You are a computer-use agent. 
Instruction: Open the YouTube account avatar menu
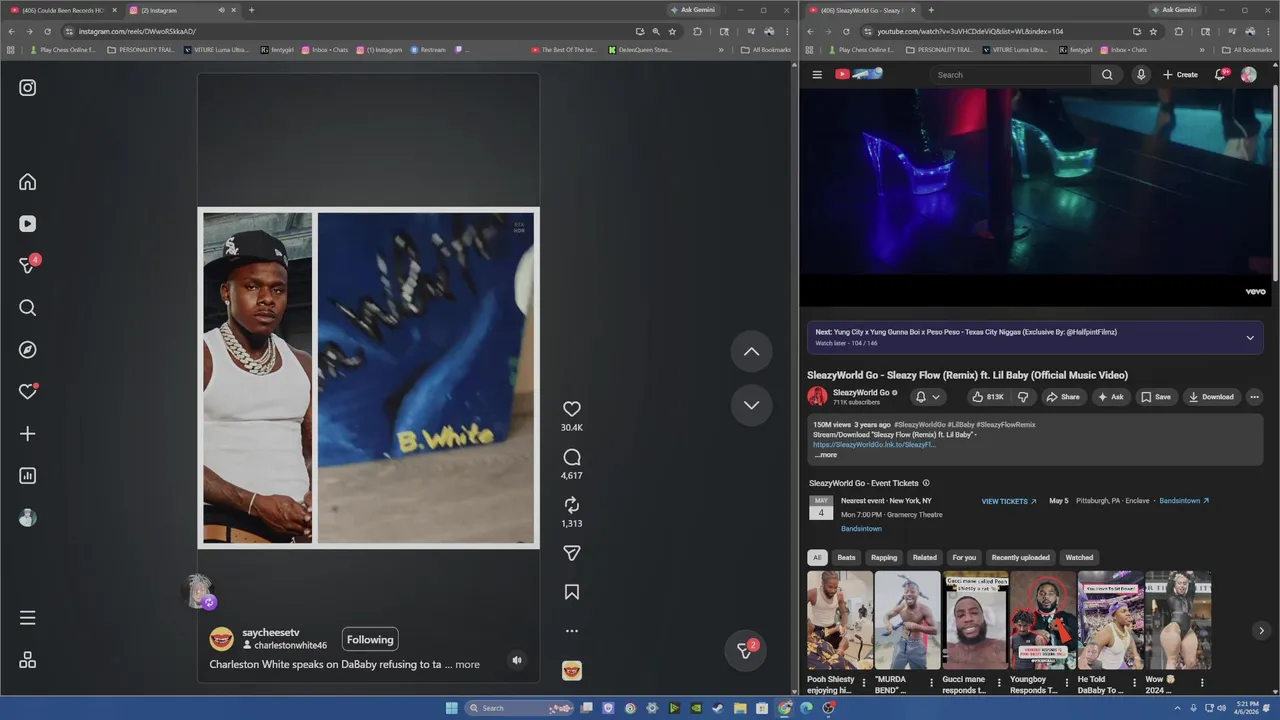1248,75
